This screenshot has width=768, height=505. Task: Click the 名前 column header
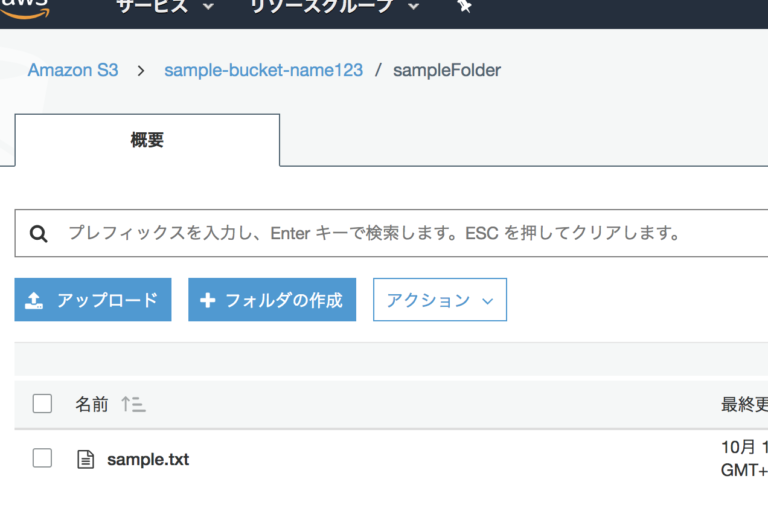click(x=91, y=404)
